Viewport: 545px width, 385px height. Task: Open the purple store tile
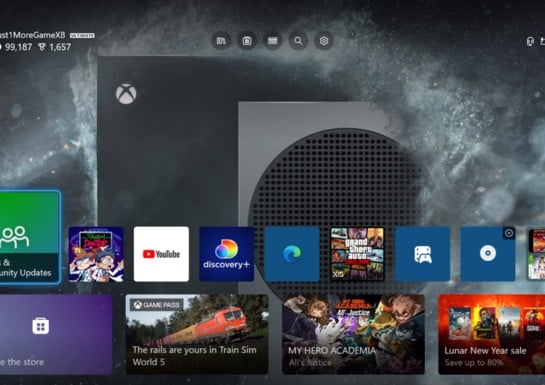pyautogui.click(x=56, y=334)
